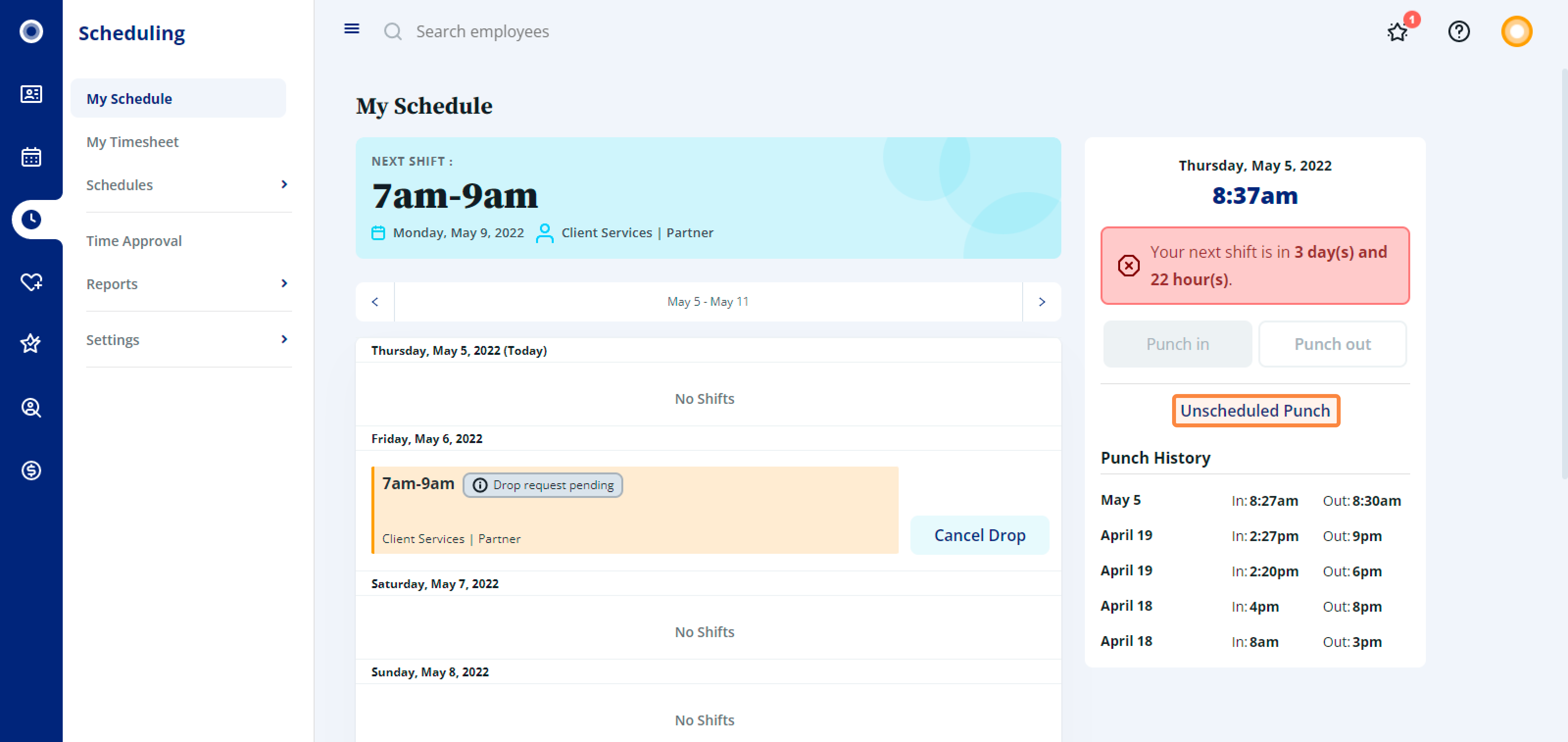Click the Friday, May 6, 2022 heading
The width and height of the screenshot is (1568, 742).
[427, 439]
